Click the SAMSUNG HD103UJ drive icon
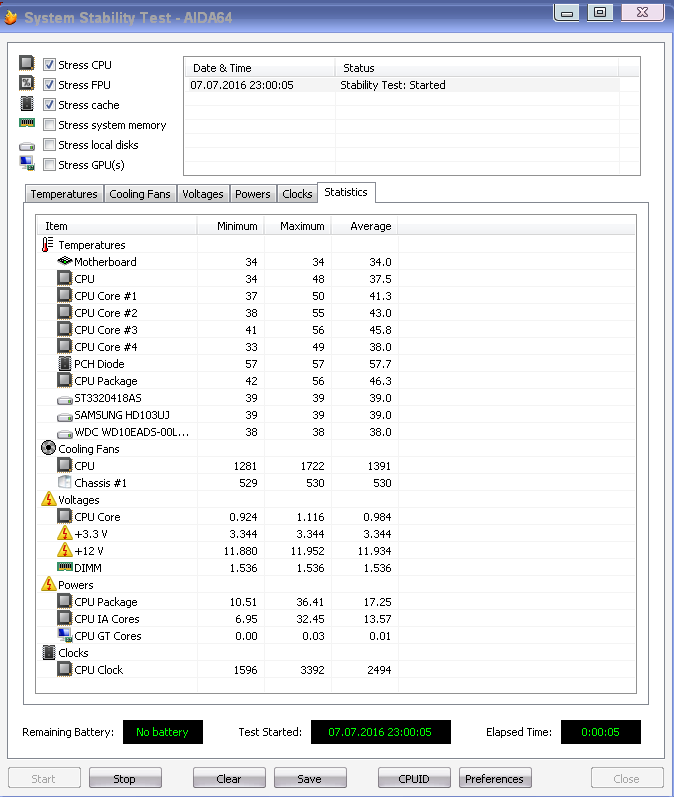The height and width of the screenshot is (797, 674). point(65,417)
